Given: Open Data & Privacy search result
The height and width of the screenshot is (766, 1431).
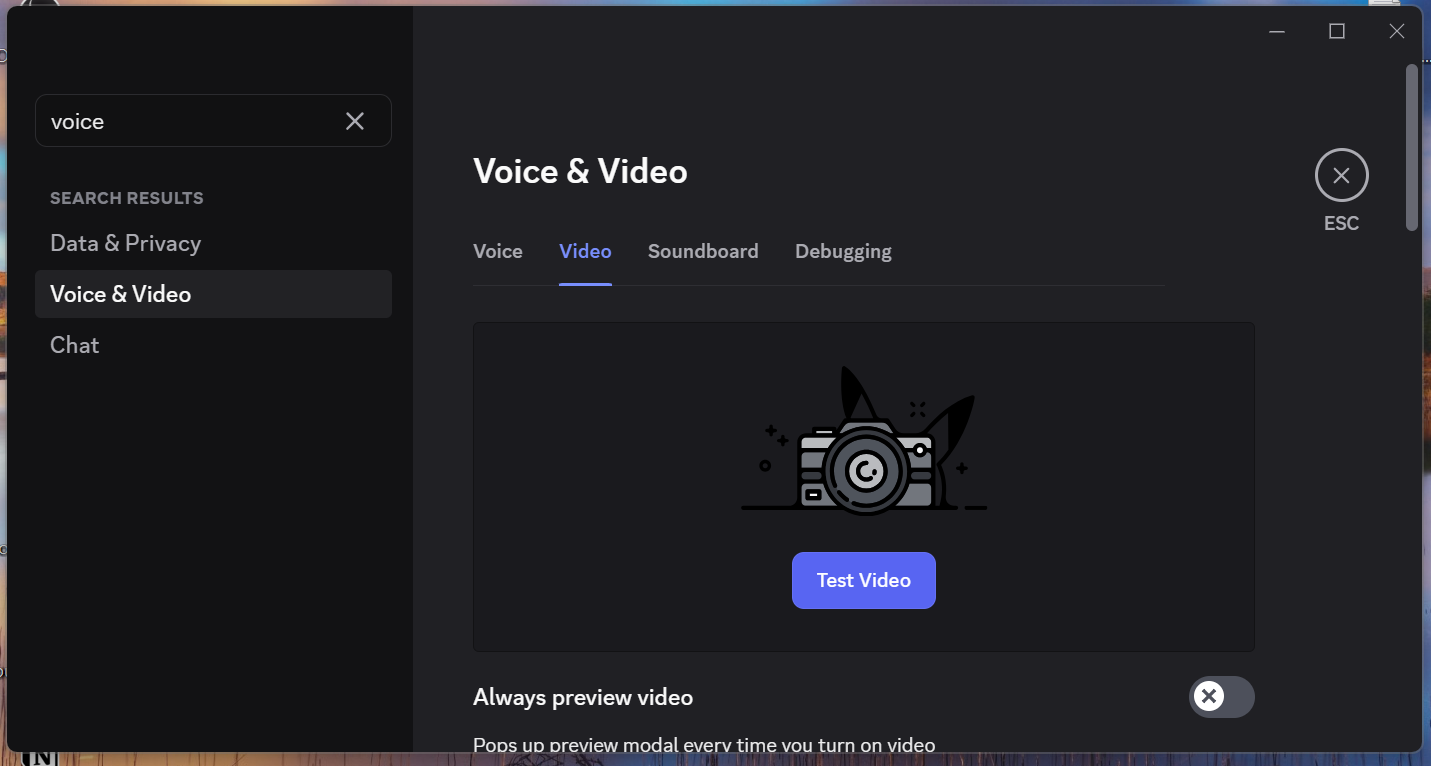Looking at the screenshot, I should (x=213, y=243).
